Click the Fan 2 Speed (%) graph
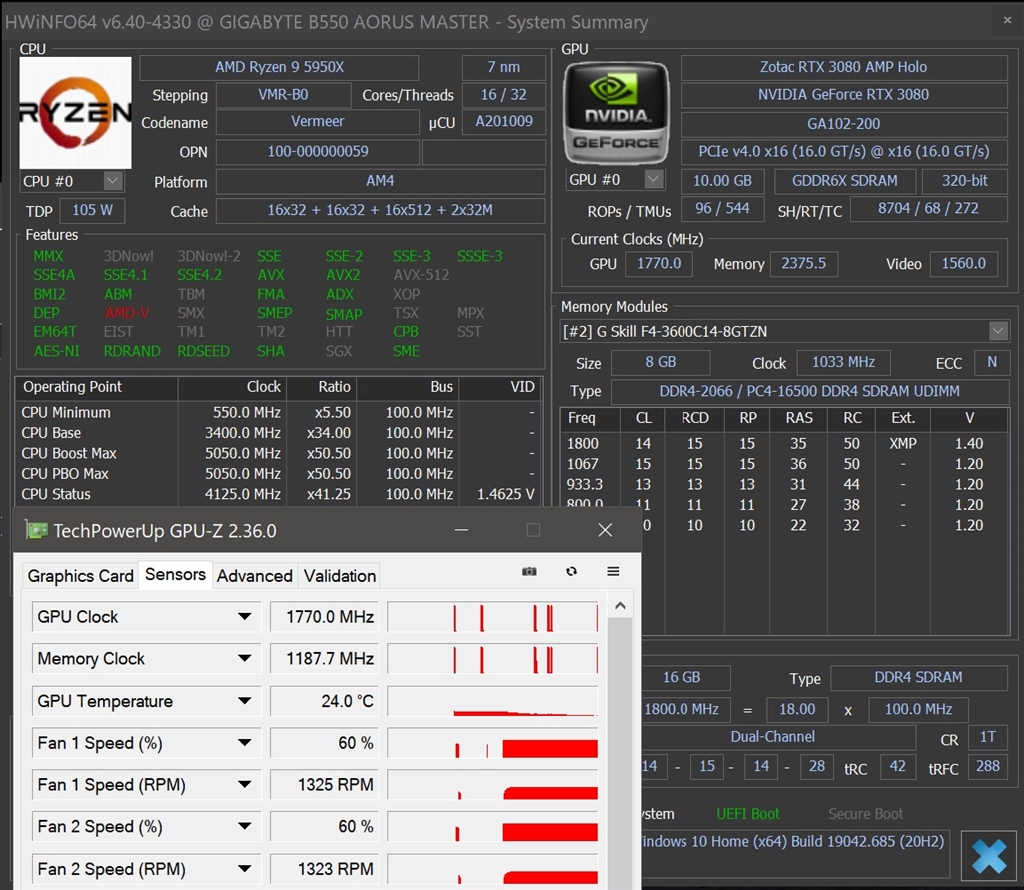The width and height of the screenshot is (1024, 890). (493, 827)
